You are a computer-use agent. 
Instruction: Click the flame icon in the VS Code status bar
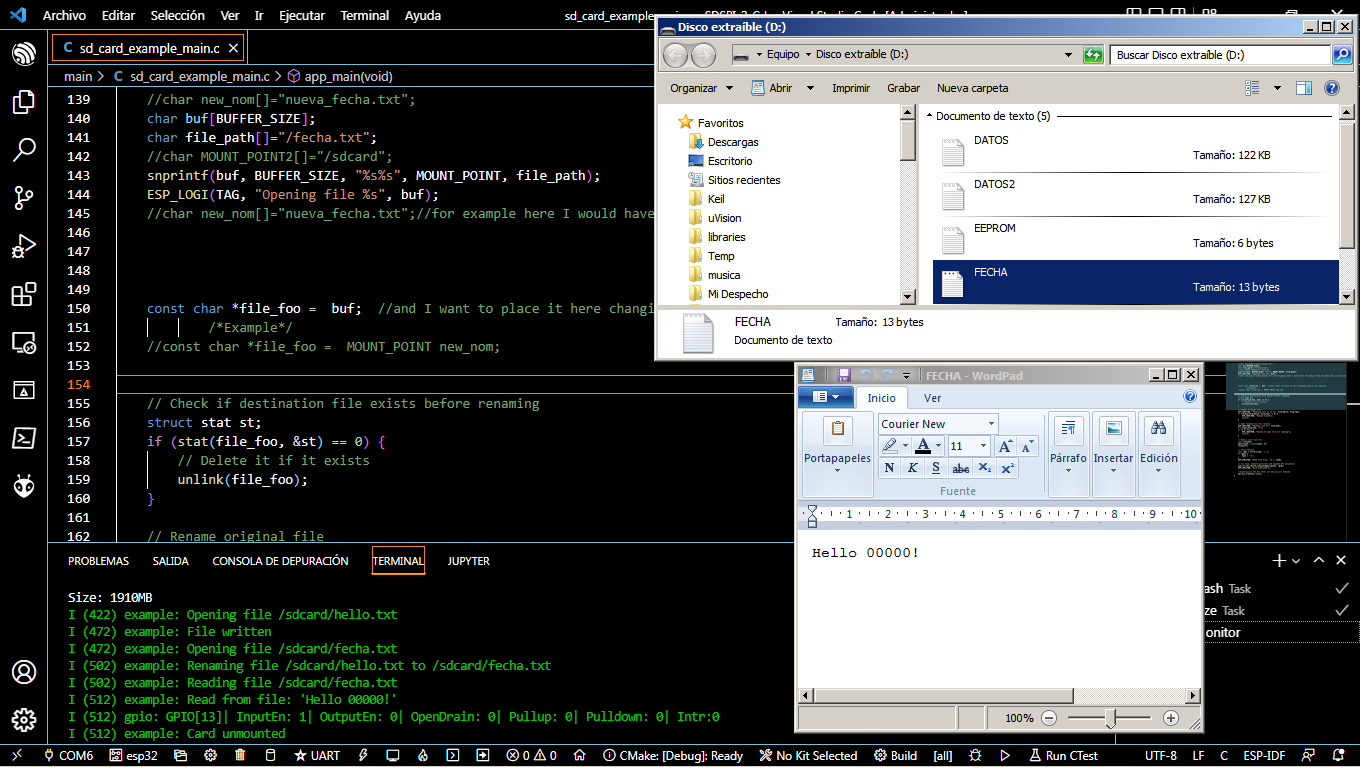tap(423, 756)
